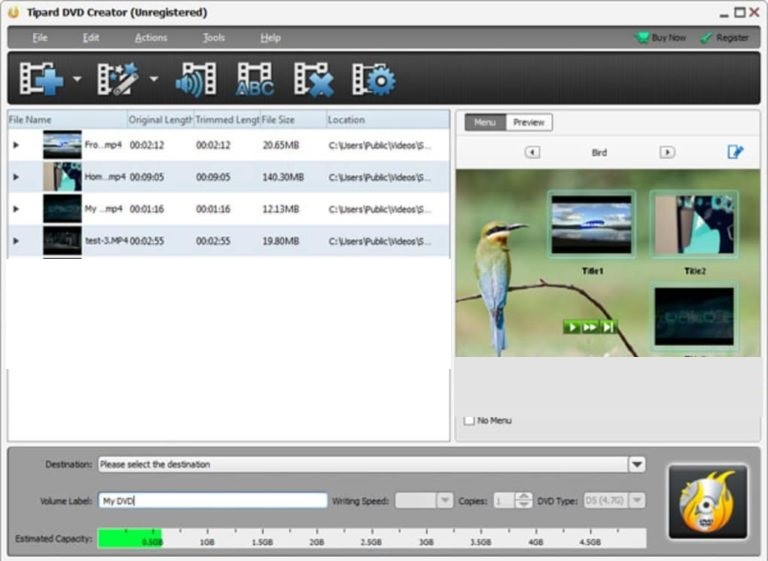Click the Title2 label in preview

[x=695, y=270]
